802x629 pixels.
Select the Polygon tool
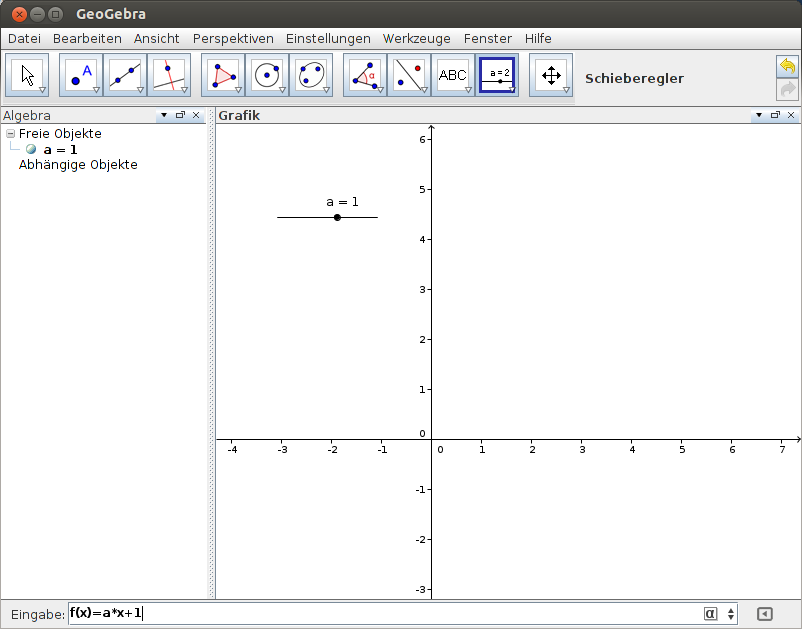(x=222, y=75)
